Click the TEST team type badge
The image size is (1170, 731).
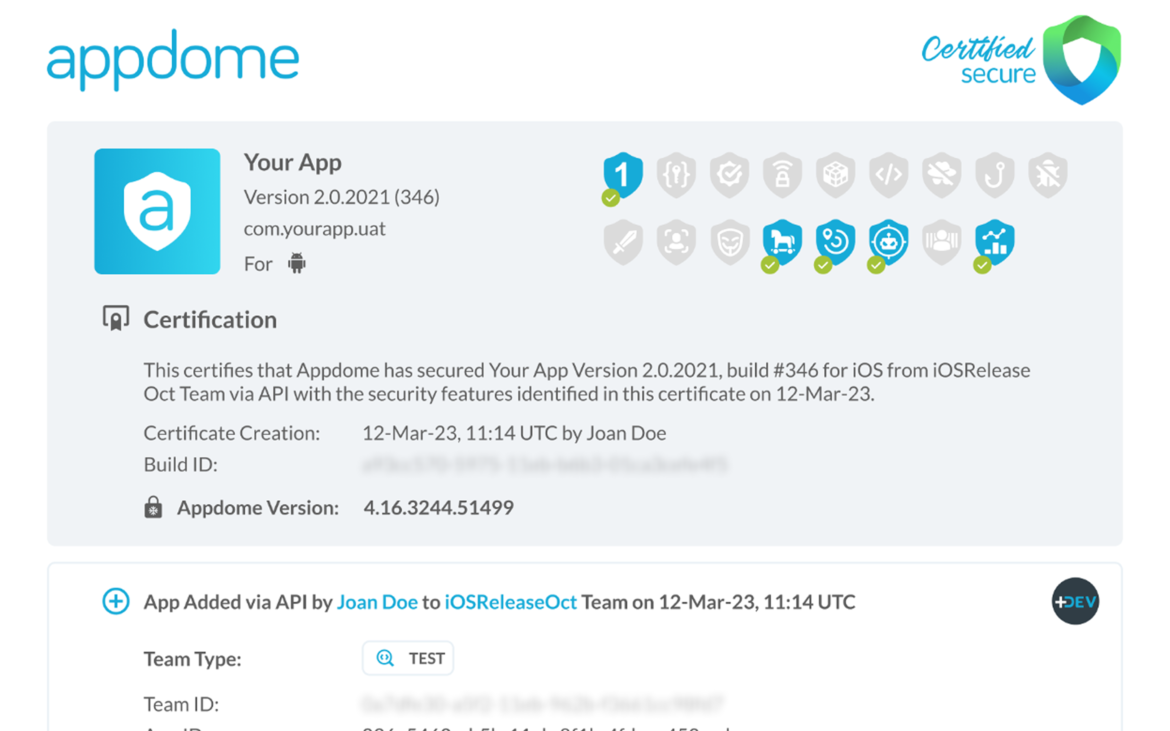click(x=407, y=658)
